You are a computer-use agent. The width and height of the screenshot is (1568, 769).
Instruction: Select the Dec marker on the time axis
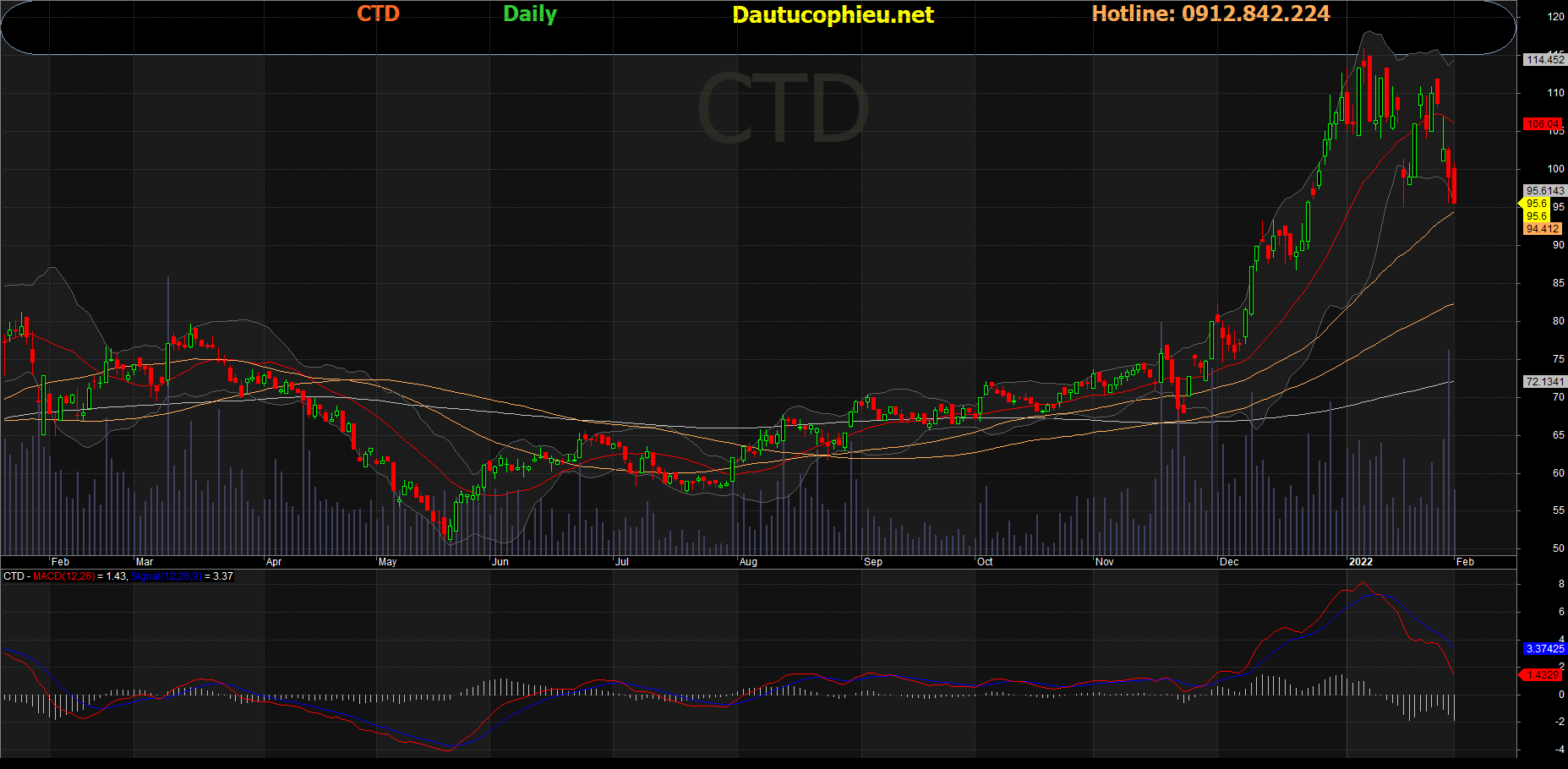coord(1229,562)
